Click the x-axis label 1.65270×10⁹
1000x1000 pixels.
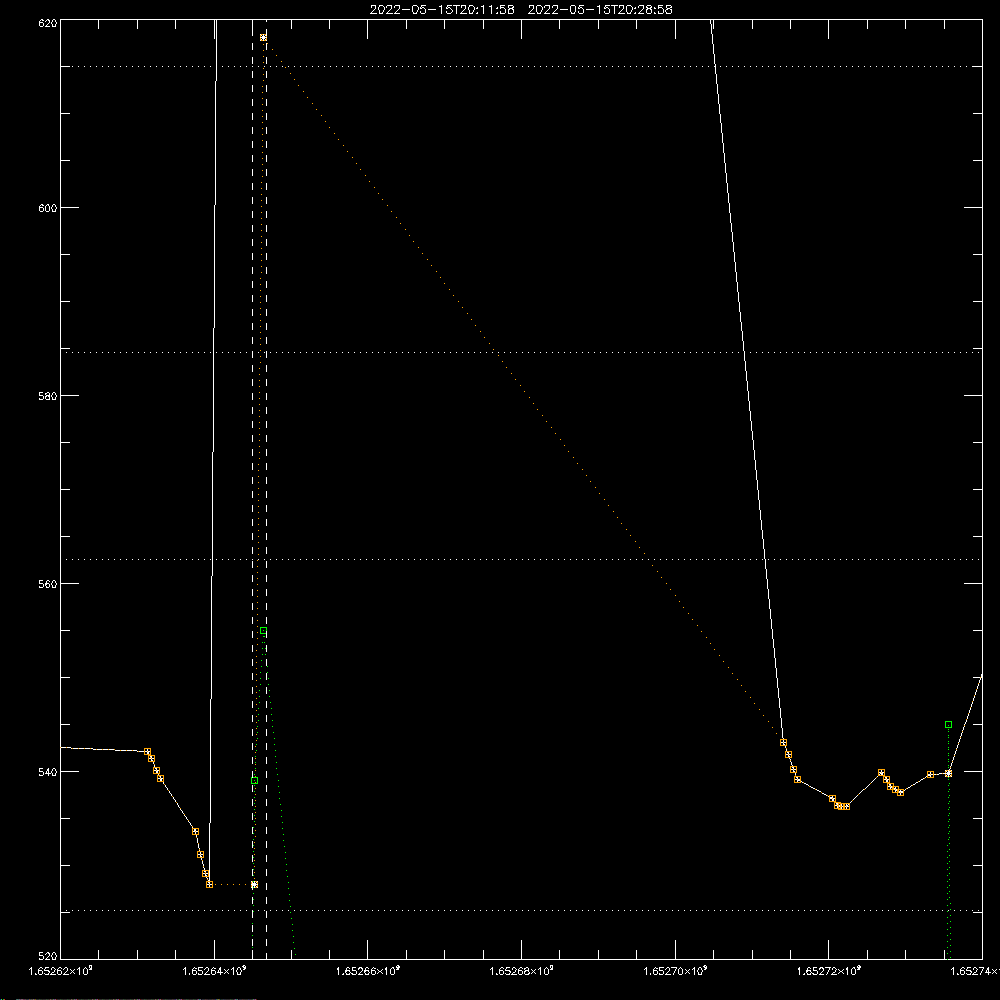pyautogui.click(x=675, y=971)
